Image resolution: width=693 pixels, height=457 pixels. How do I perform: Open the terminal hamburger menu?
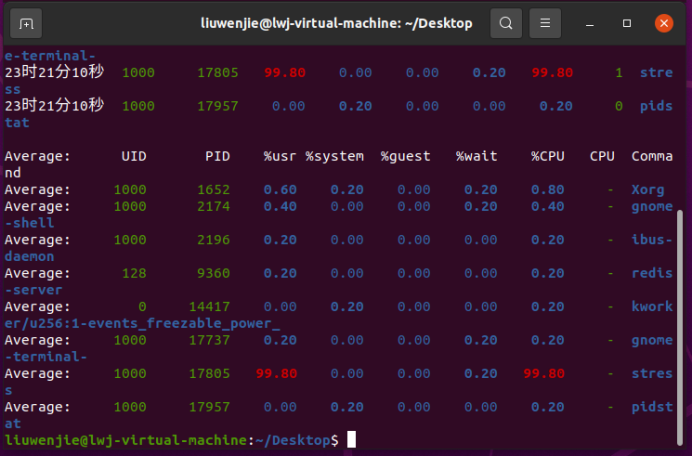click(x=545, y=23)
